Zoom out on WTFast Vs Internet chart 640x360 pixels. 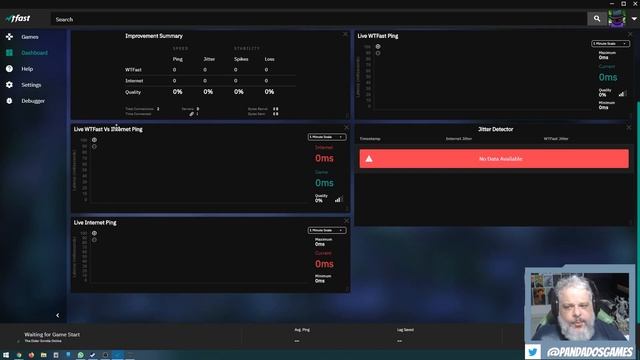click(x=94, y=147)
